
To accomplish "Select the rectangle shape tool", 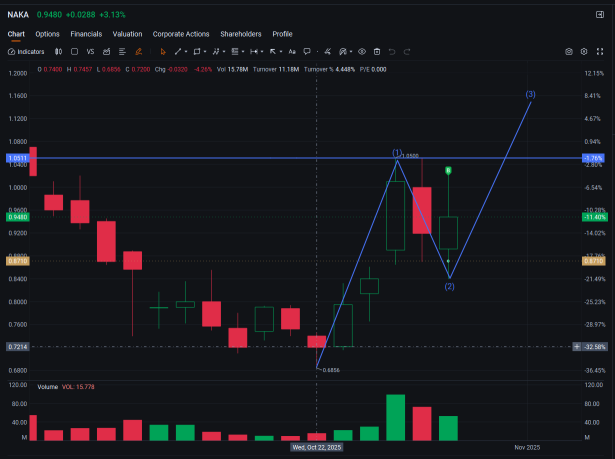I will tap(197, 52).
